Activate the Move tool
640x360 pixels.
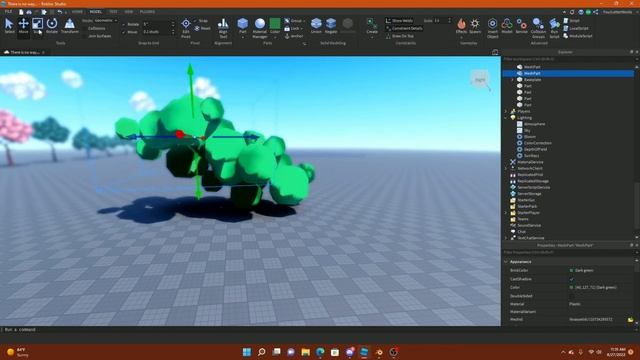click(x=23, y=26)
